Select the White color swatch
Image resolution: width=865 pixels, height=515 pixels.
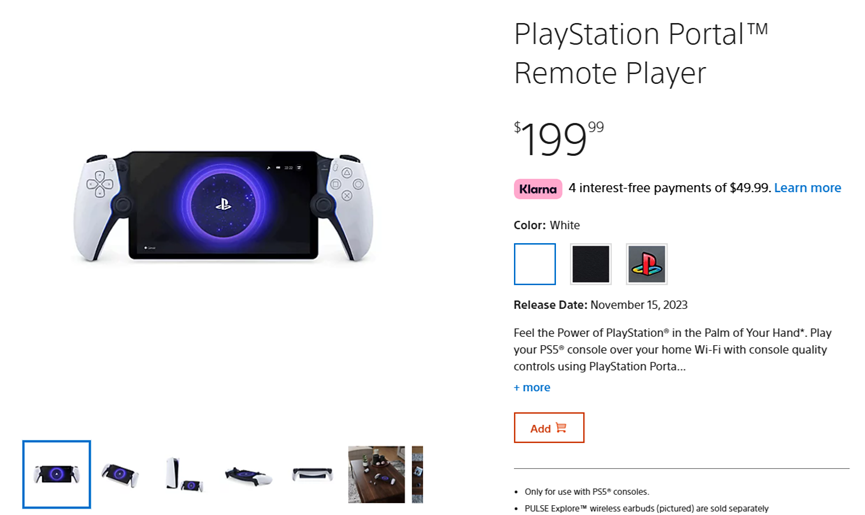(x=535, y=264)
